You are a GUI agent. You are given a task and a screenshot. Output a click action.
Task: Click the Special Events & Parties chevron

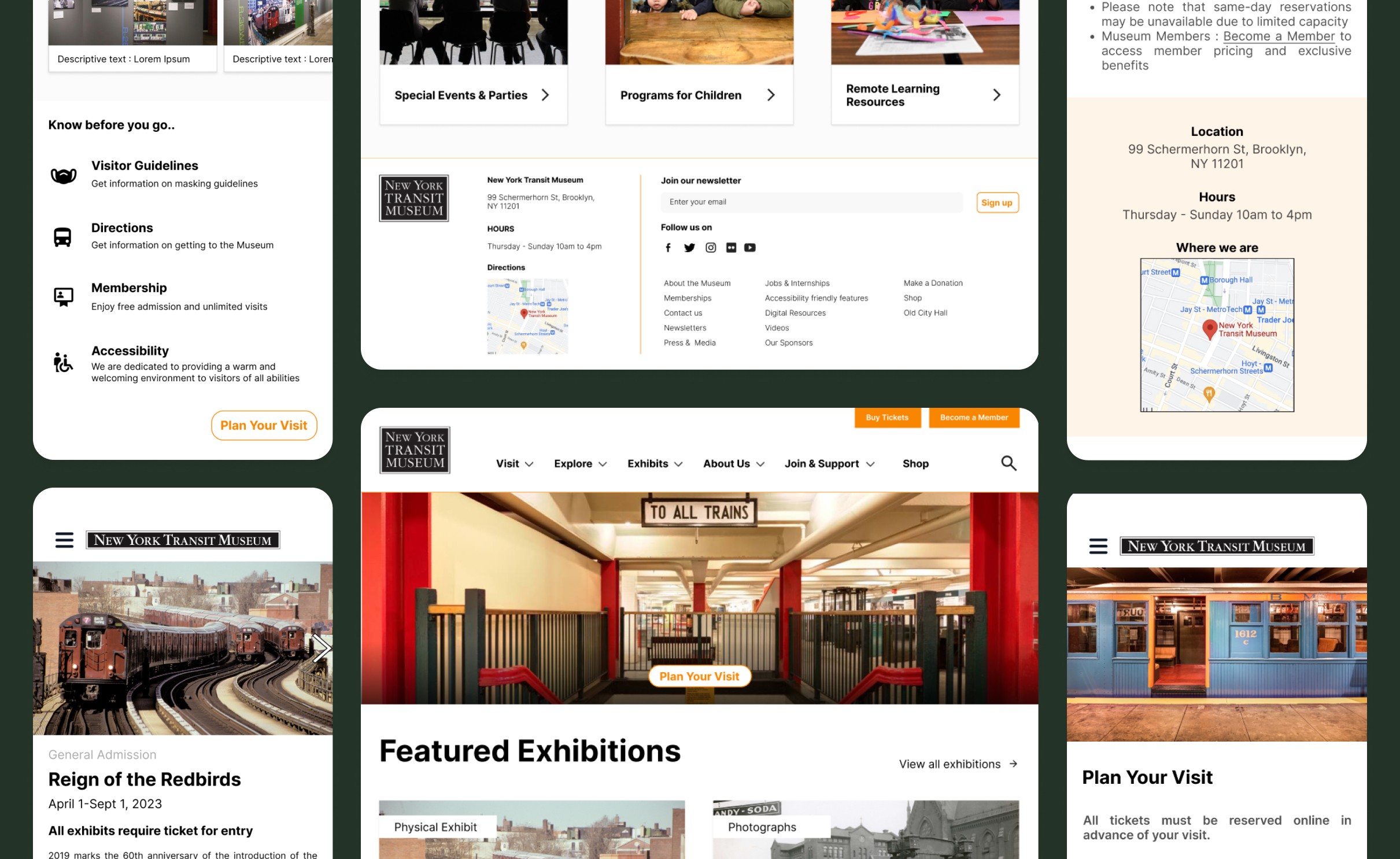[546, 95]
